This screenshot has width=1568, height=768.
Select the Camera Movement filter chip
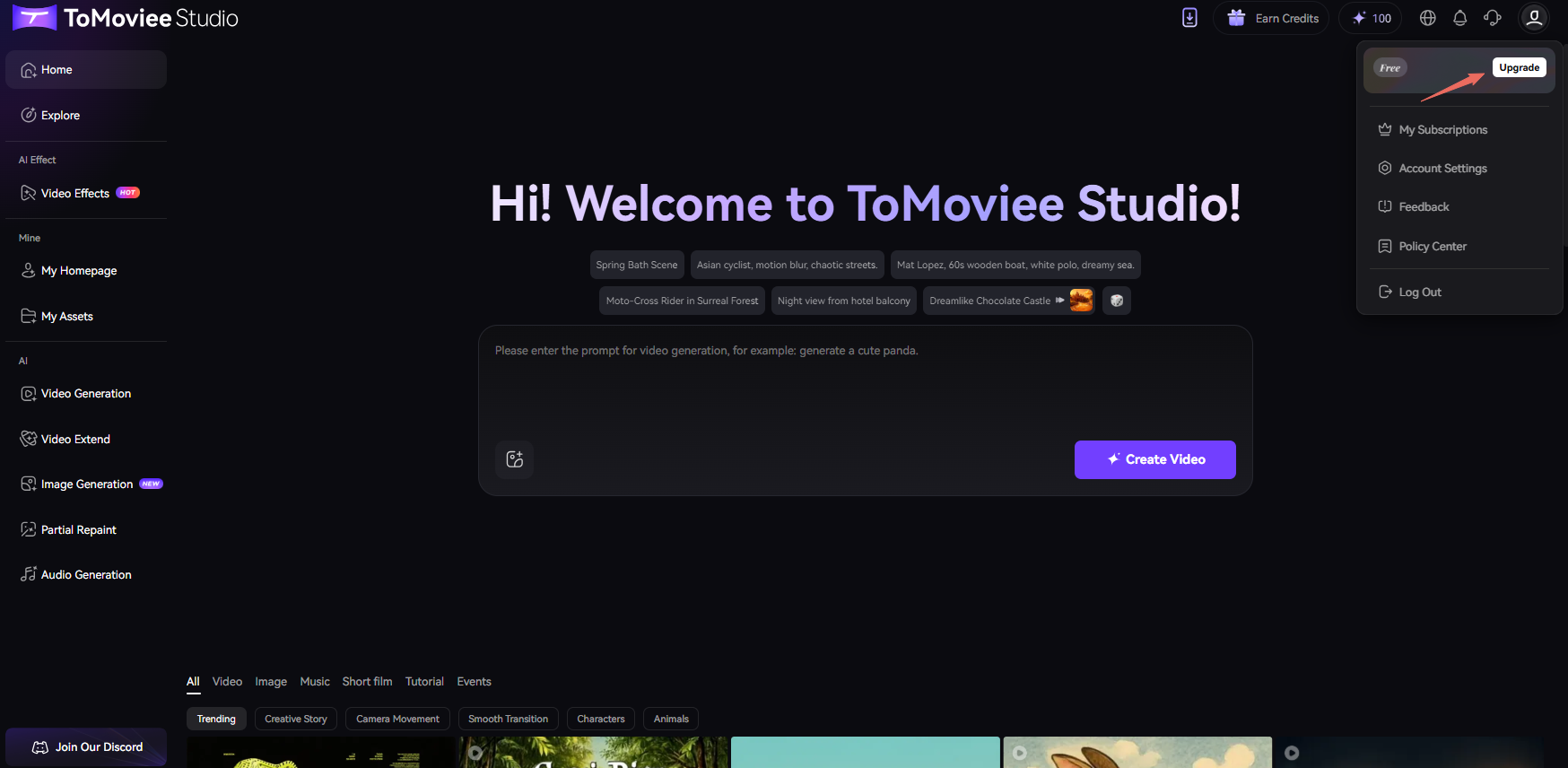point(397,719)
